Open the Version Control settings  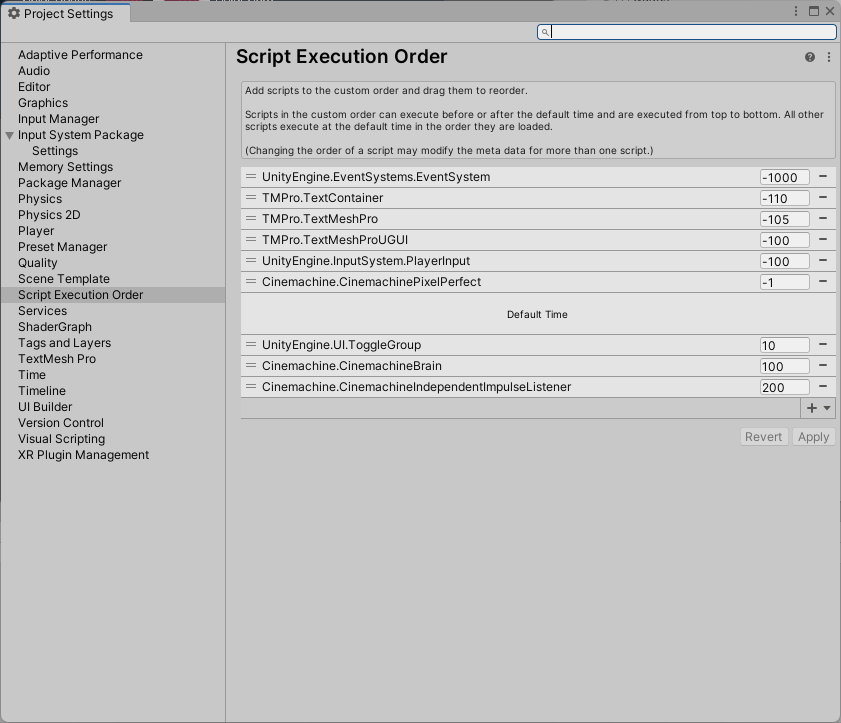pos(61,423)
